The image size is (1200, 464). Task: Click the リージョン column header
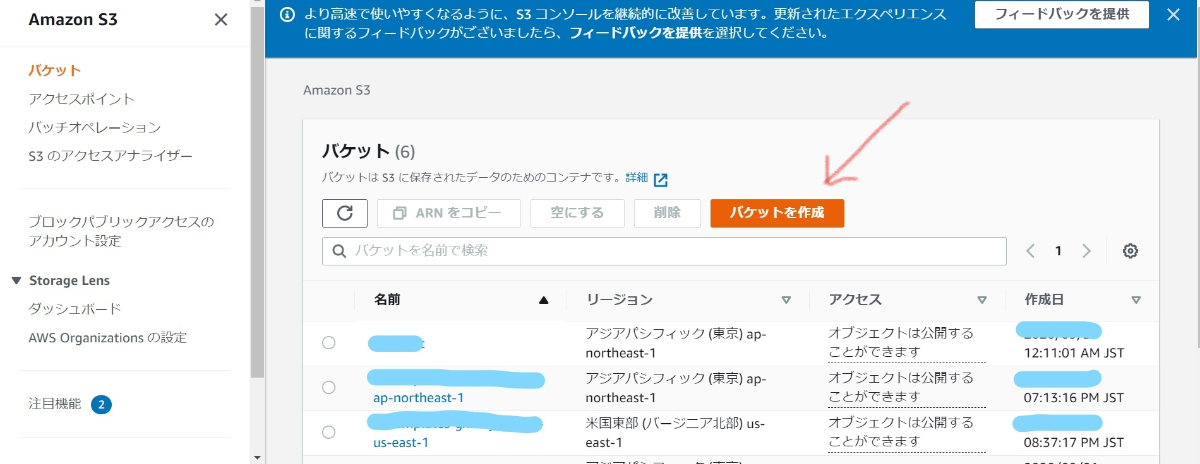620,300
